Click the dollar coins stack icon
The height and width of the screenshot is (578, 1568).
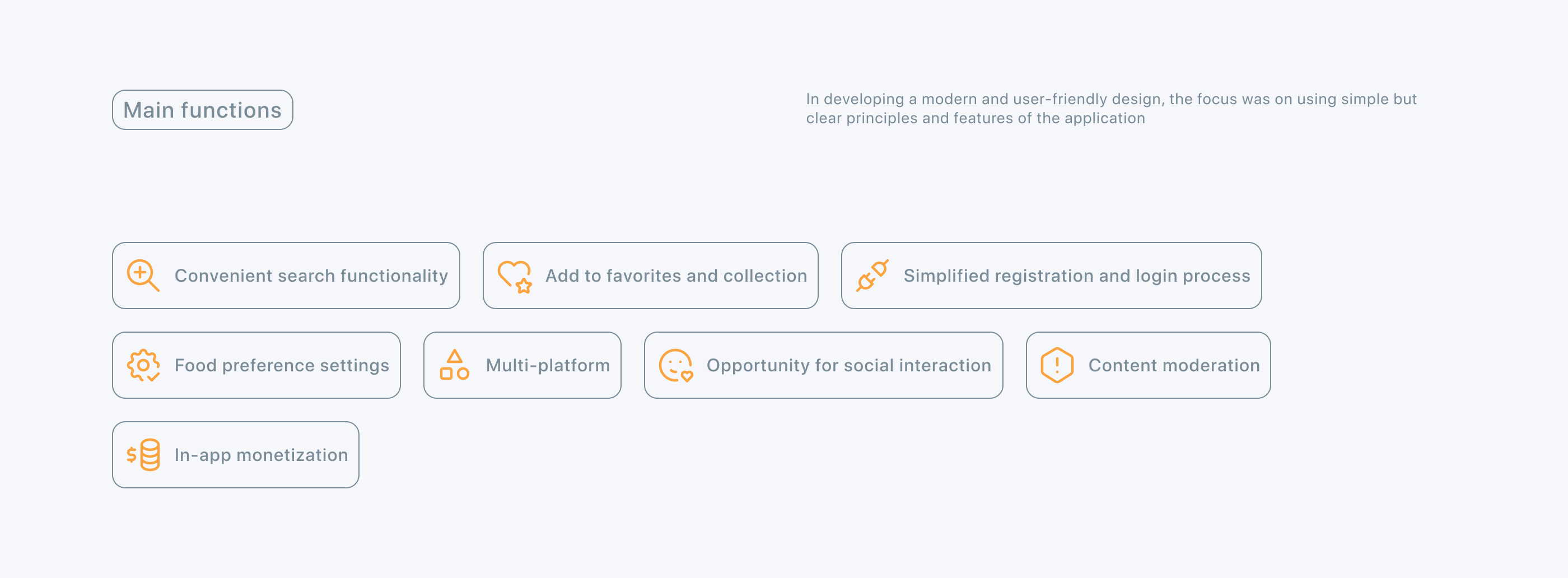coord(143,455)
